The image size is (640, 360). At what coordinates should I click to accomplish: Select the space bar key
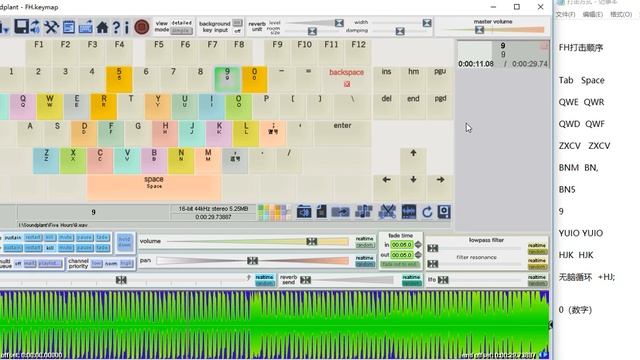pos(154,188)
